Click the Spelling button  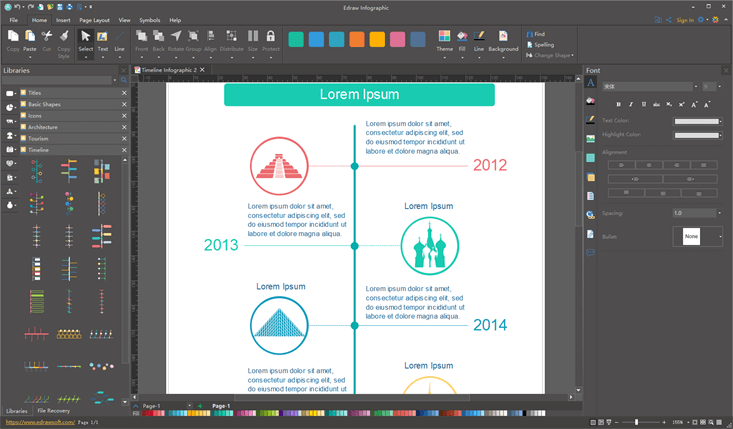coord(543,45)
